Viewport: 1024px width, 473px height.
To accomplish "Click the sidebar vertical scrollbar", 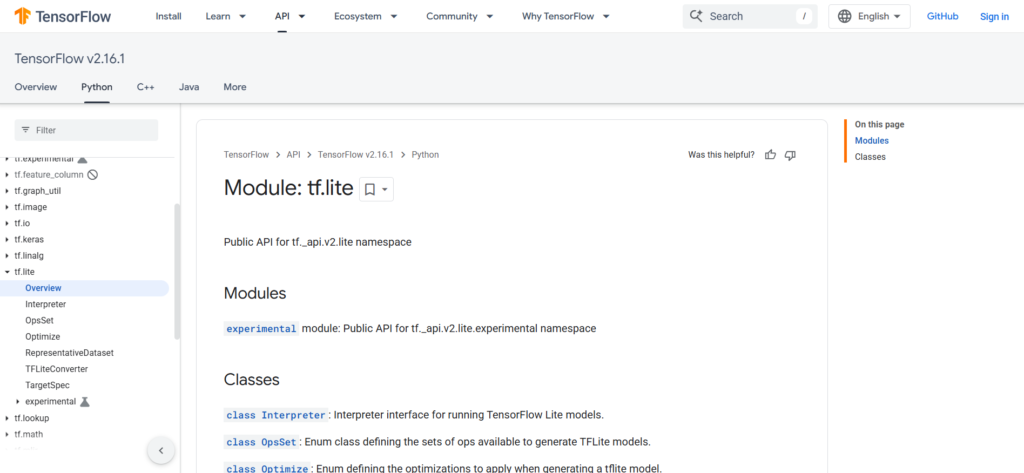I will [x=177, y=271].
